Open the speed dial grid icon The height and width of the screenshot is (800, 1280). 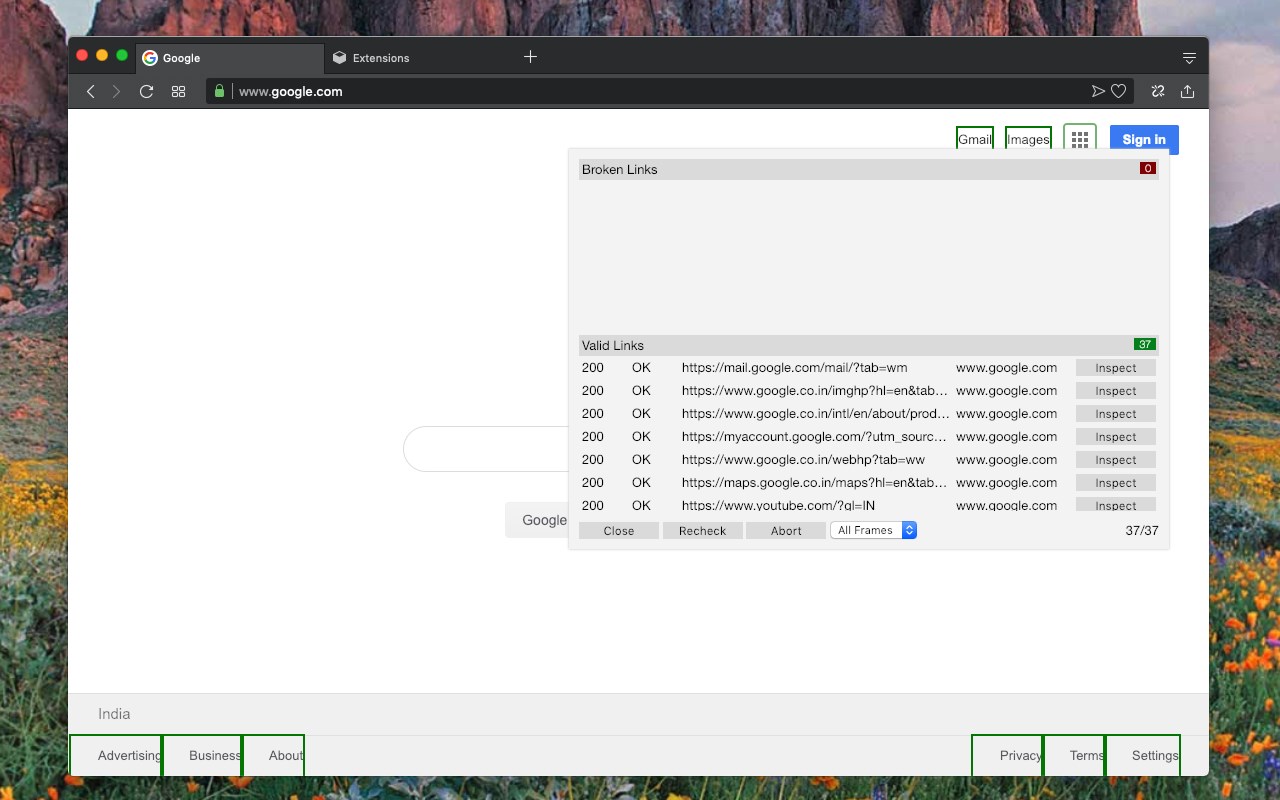tap(178, 91)
